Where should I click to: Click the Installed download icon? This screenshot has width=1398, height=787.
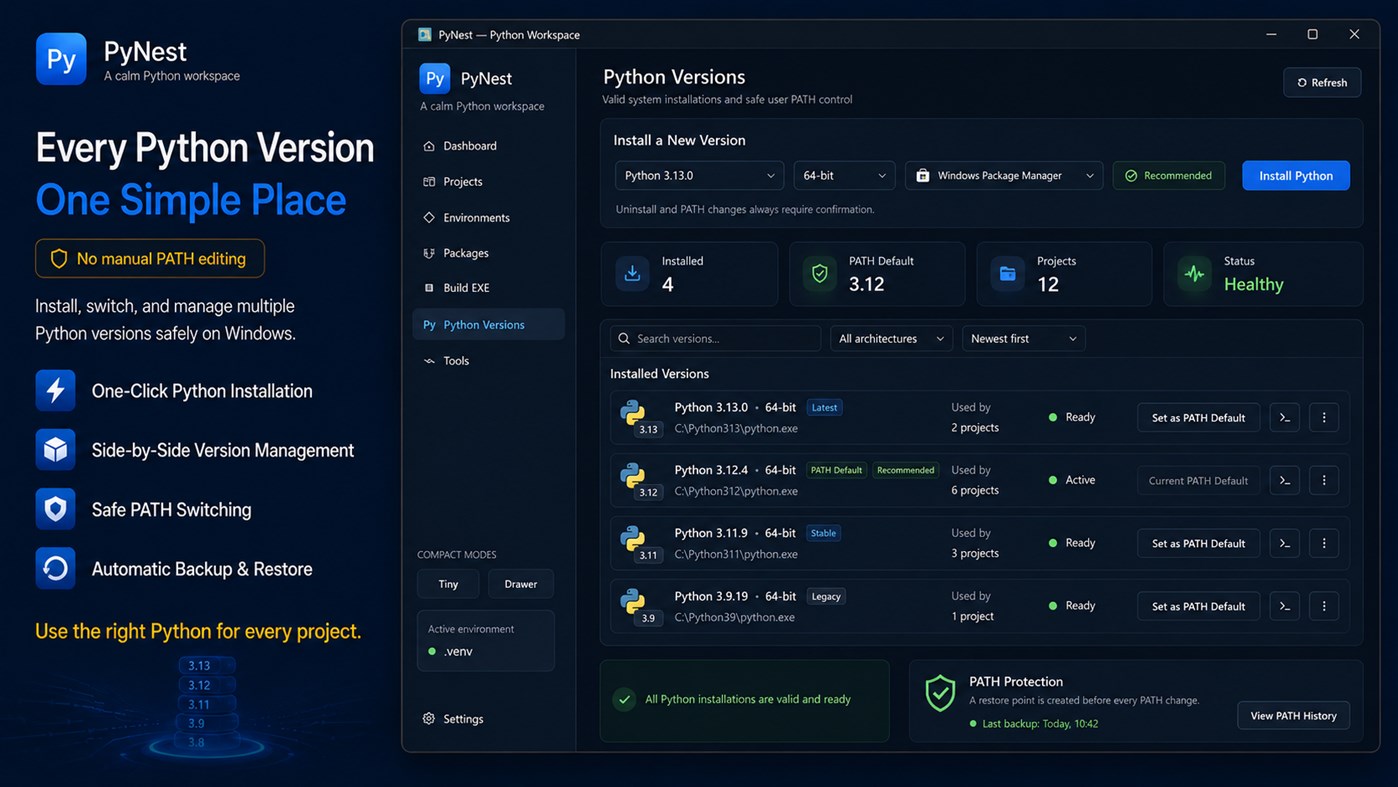[x=632, y=273]
